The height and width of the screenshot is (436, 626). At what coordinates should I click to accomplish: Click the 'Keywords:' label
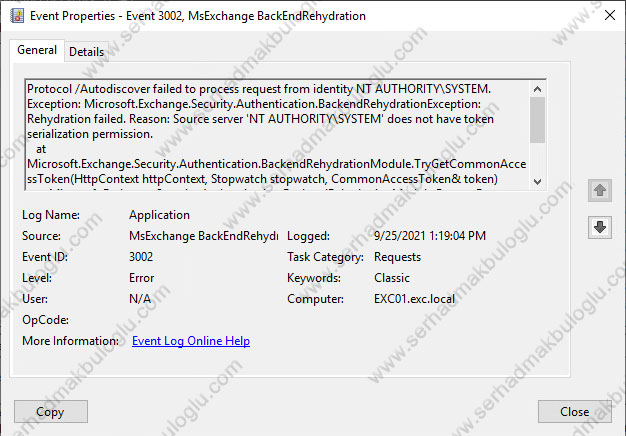click(314, 278)
